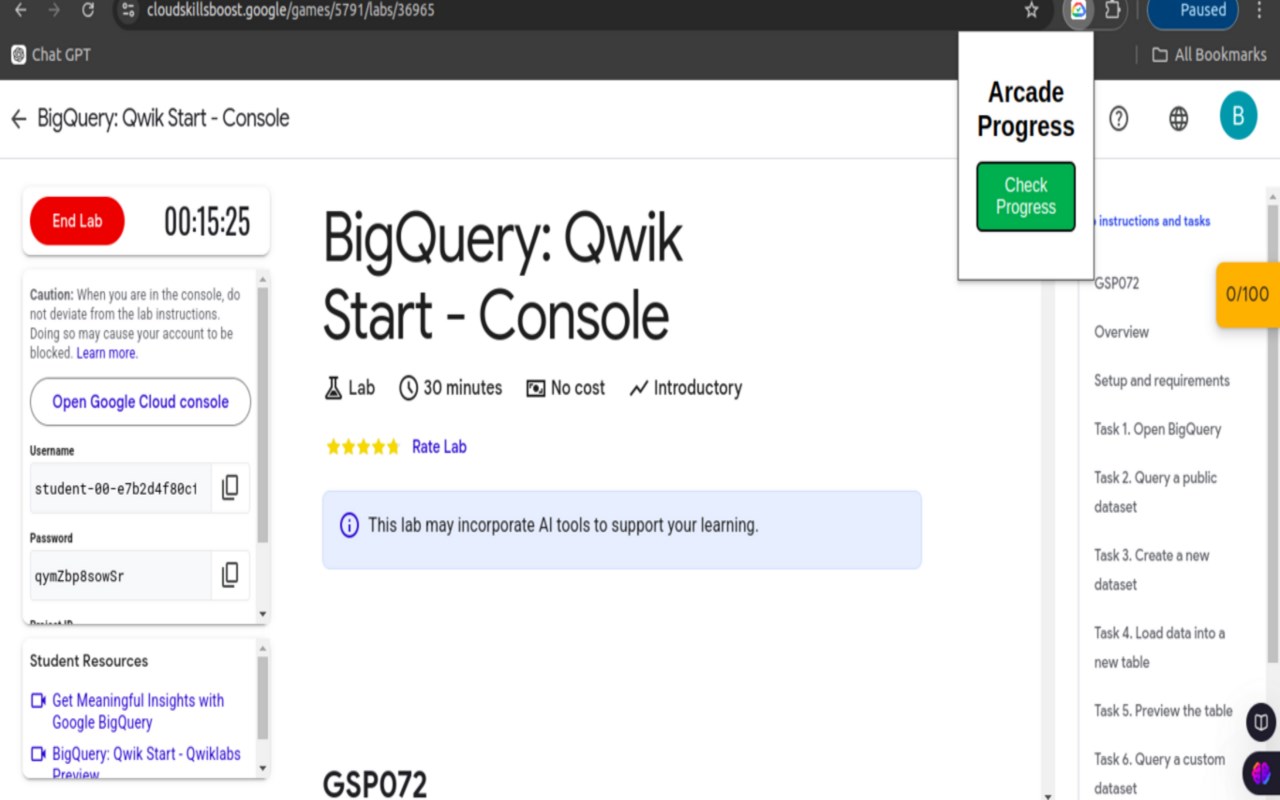Reload the page
The image size is (1280, 800).
[88, 10]
